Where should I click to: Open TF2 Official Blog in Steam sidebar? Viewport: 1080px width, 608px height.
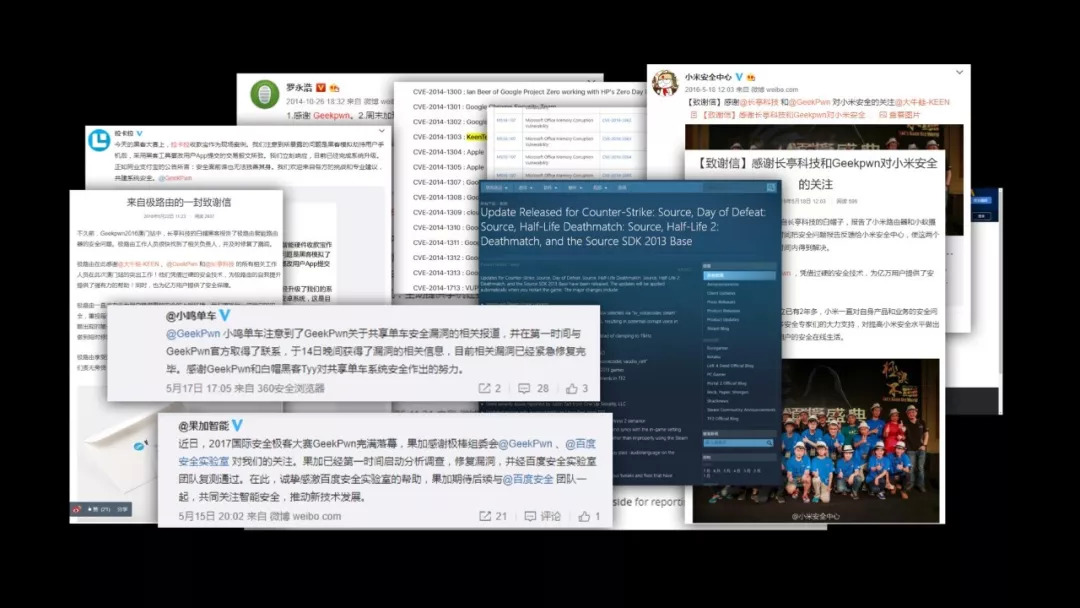[x=723, y=419]
